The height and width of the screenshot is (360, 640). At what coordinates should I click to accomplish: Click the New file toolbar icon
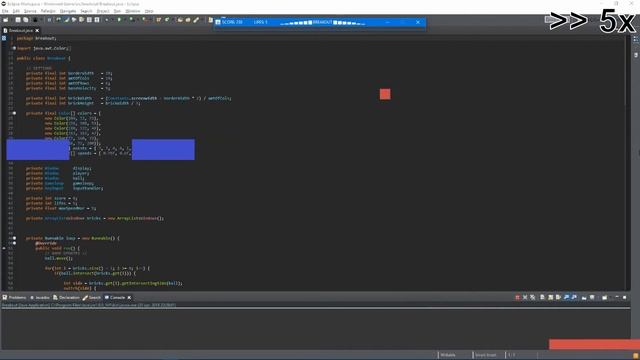[x=5, y=20]
